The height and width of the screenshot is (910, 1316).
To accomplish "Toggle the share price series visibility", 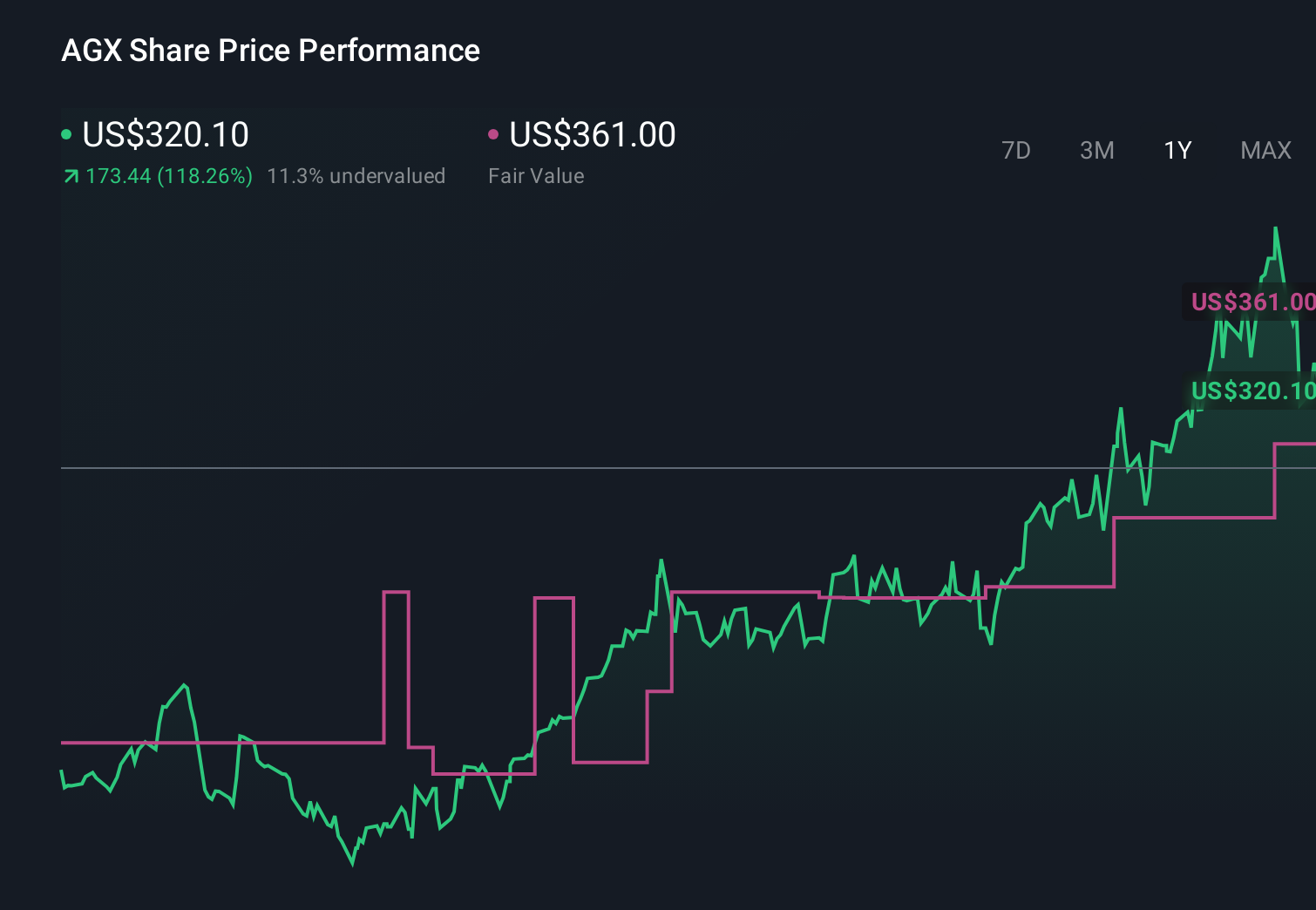I will click(x=157, y=134).
